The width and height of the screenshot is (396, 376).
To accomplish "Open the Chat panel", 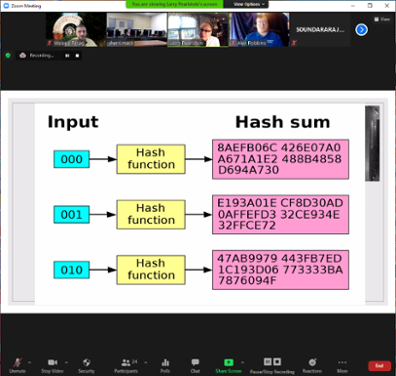I will pyautogui.click(x=195, y=365).
